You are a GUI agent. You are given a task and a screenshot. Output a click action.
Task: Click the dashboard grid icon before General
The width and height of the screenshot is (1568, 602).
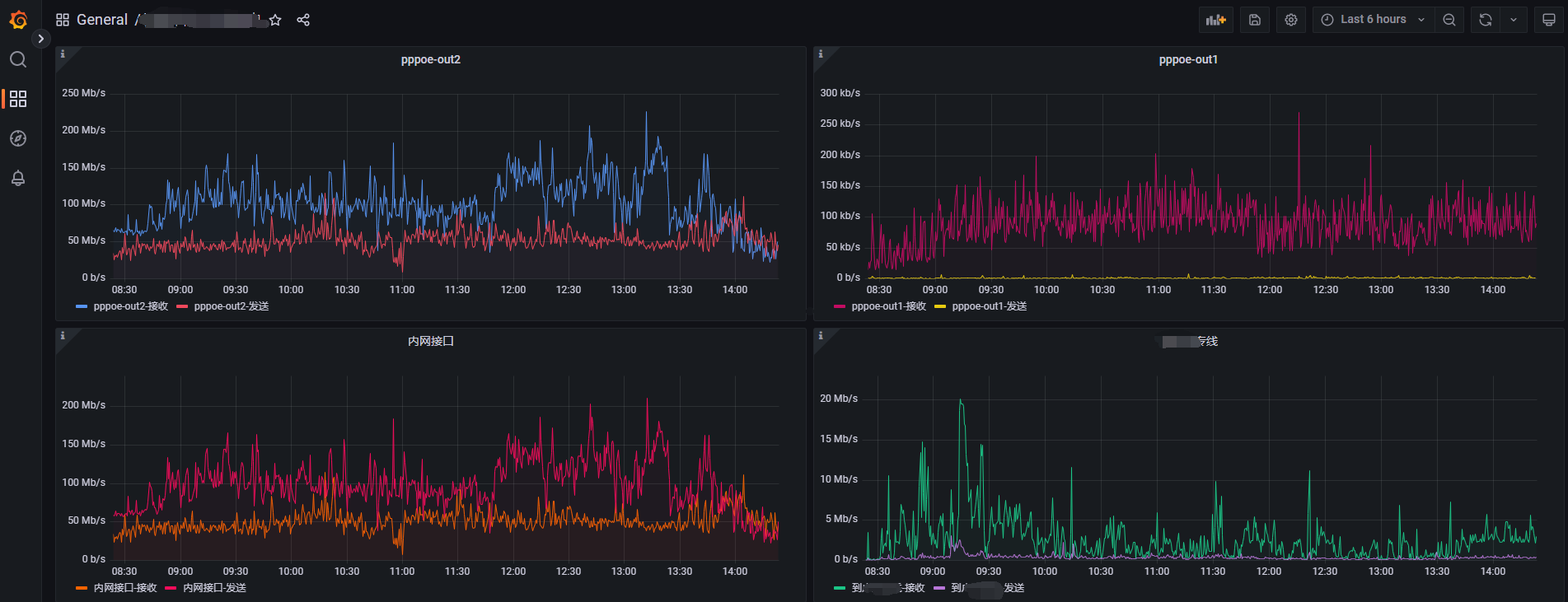pos(63,20)
